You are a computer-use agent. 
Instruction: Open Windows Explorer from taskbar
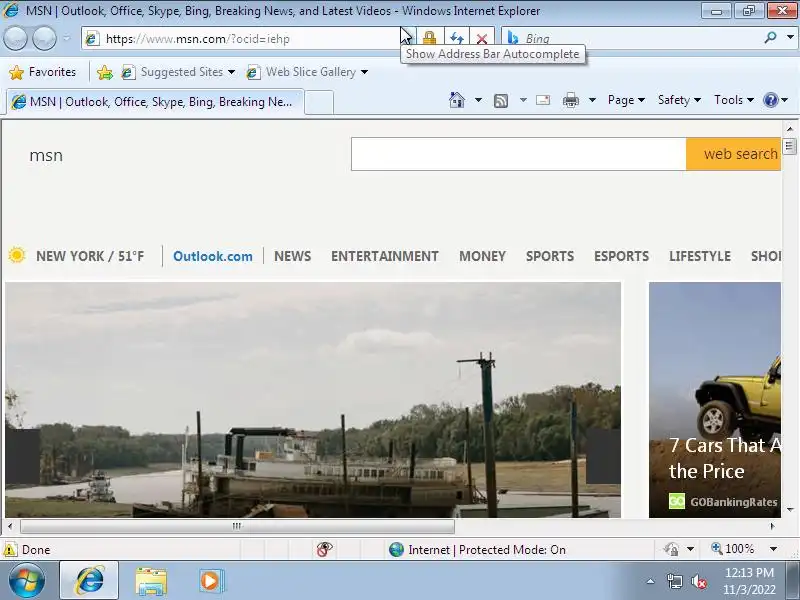coord(151,581)
